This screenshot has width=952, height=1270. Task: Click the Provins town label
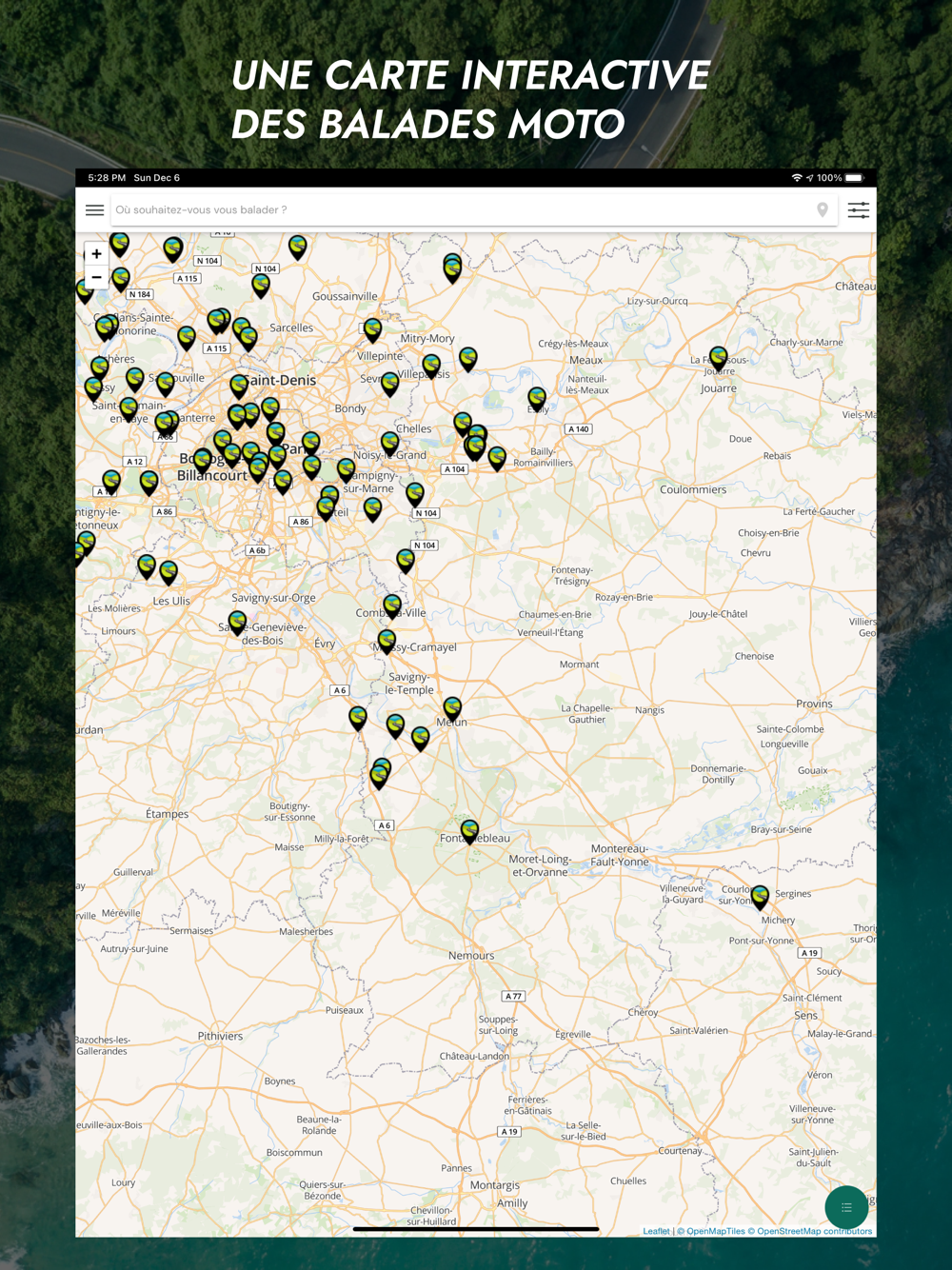814,704
